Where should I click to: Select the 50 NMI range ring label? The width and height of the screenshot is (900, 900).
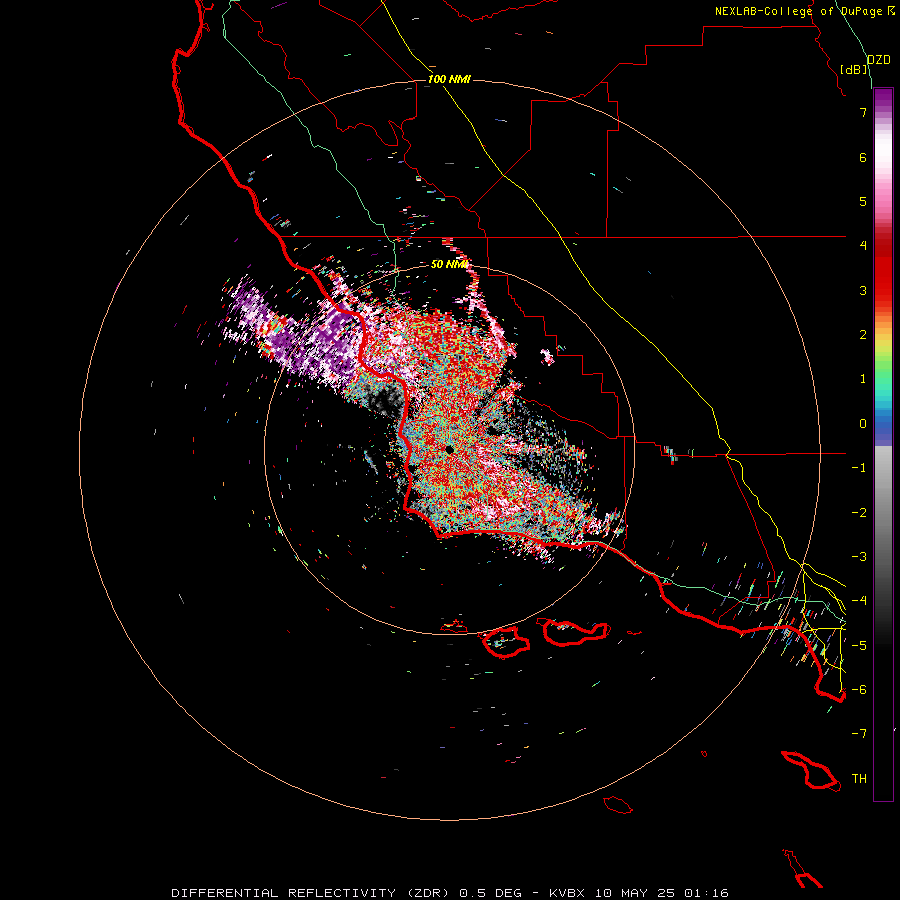(x=449, y=264)
